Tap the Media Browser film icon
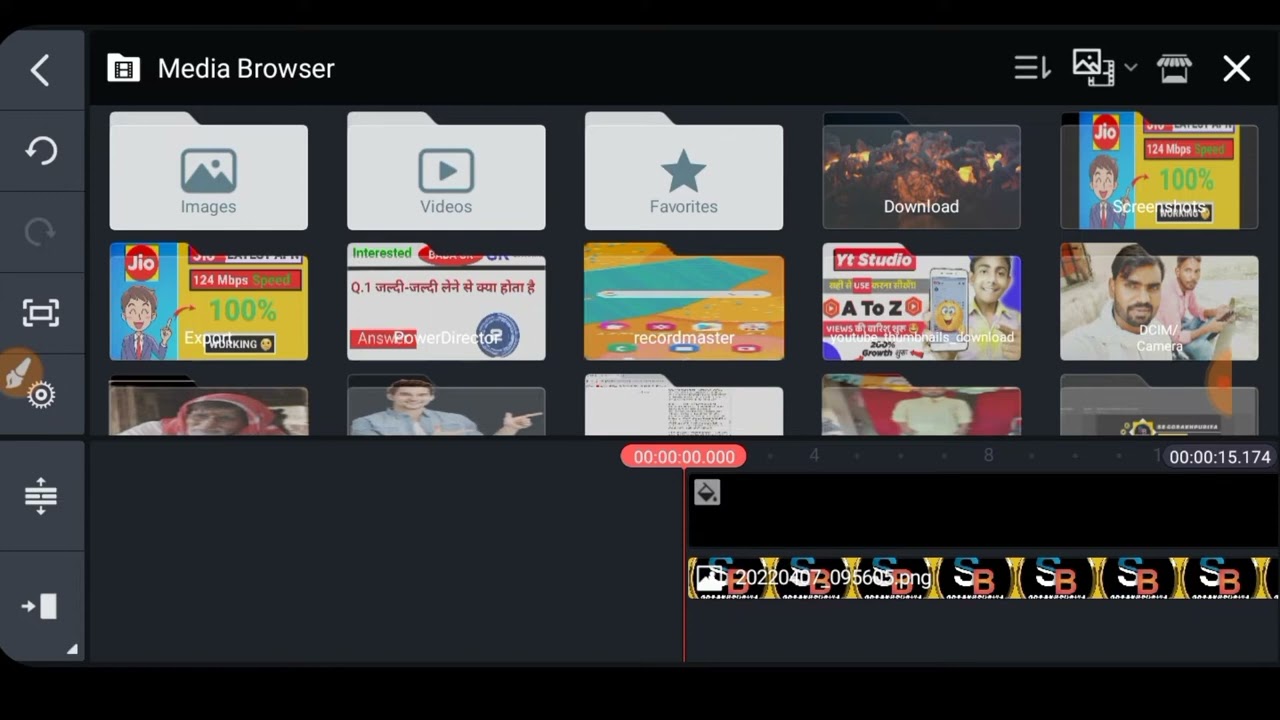1280x720 pixels. (x=123, y=68)
